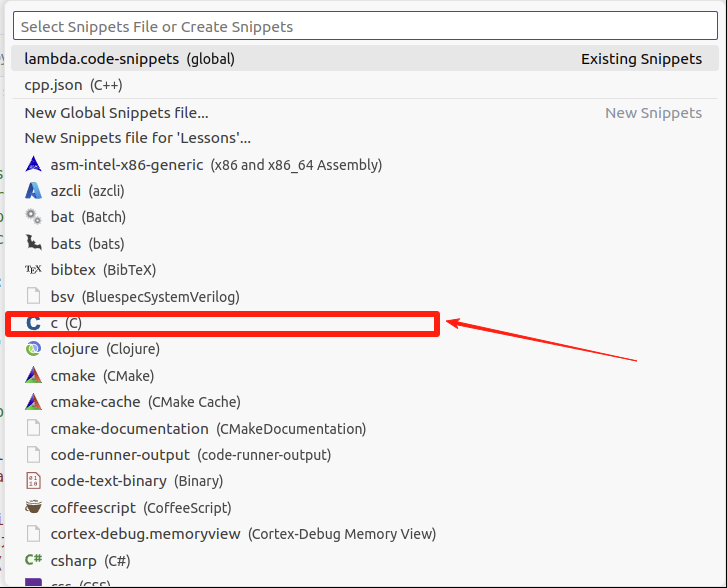Click the asm-intel-x86-generic assembly icon
This screenshot has width=727, height=588.
pos(33,165)
